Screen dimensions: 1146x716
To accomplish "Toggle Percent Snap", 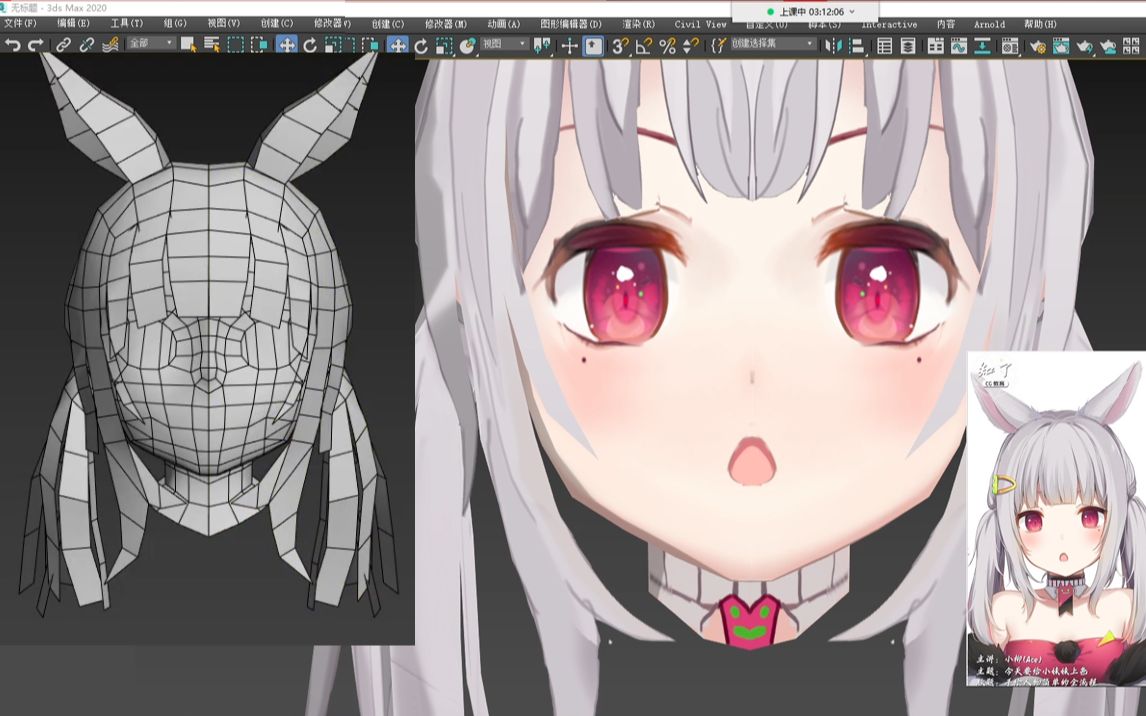I will click(x=667, y=46).
